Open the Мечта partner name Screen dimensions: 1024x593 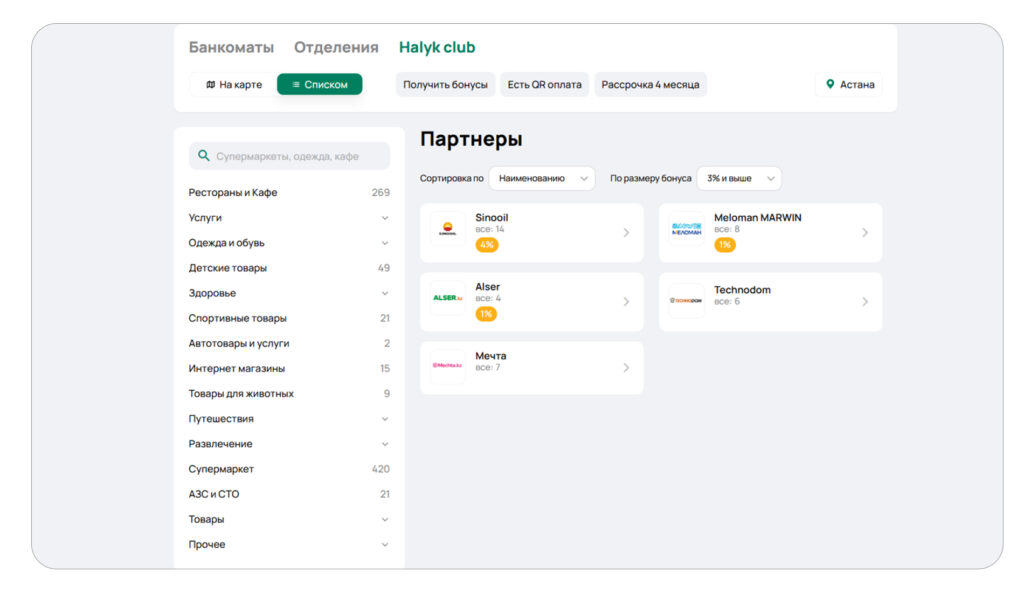click(x=490, y=356)
